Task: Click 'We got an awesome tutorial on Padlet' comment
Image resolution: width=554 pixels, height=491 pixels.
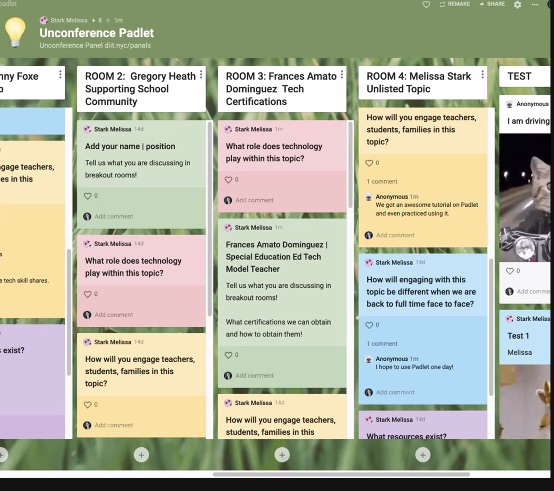Action: [x=427, y=209]
